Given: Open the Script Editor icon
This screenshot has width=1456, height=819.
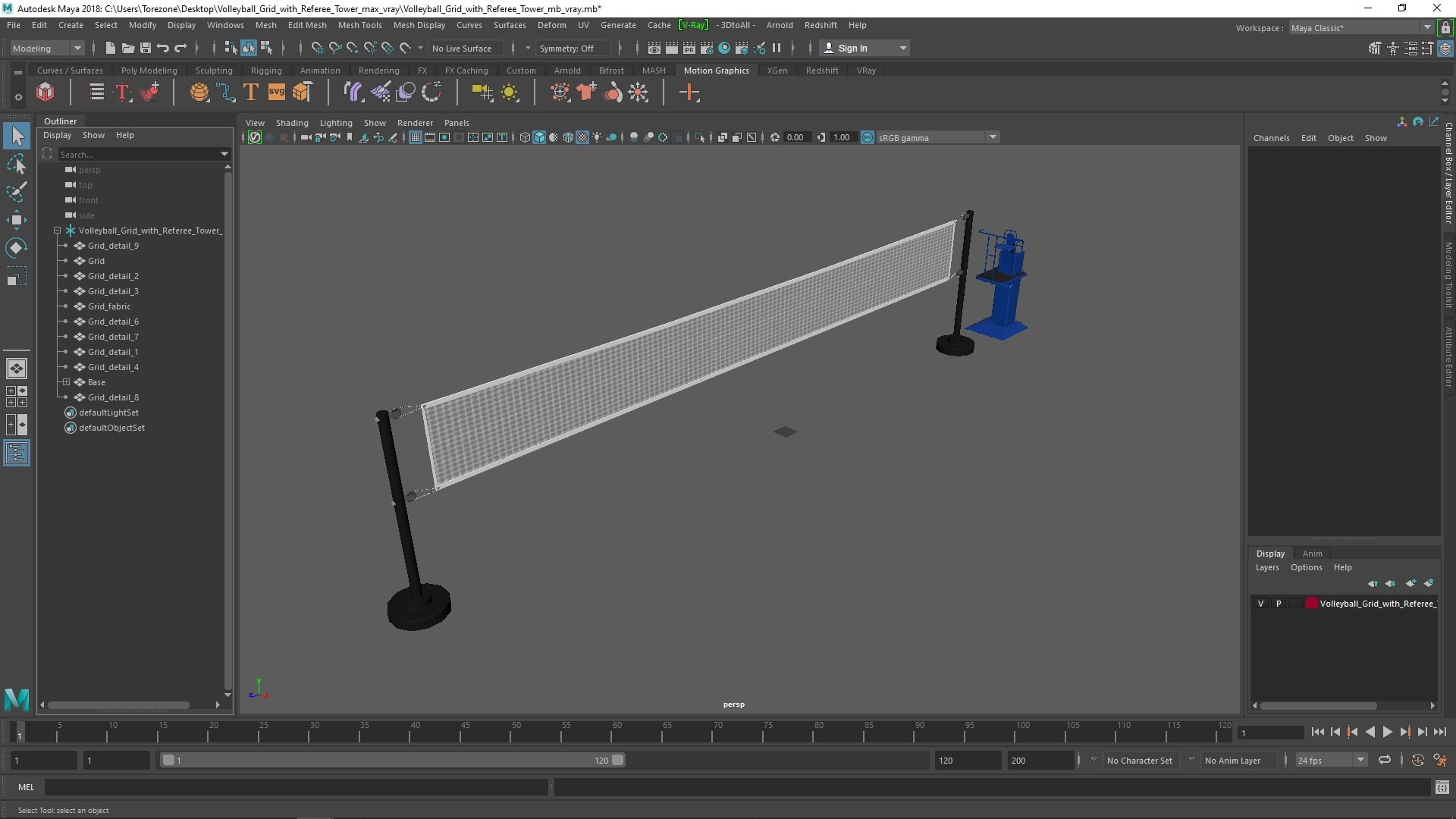Looking at the screenshot, I should (x=1442, y=788).
